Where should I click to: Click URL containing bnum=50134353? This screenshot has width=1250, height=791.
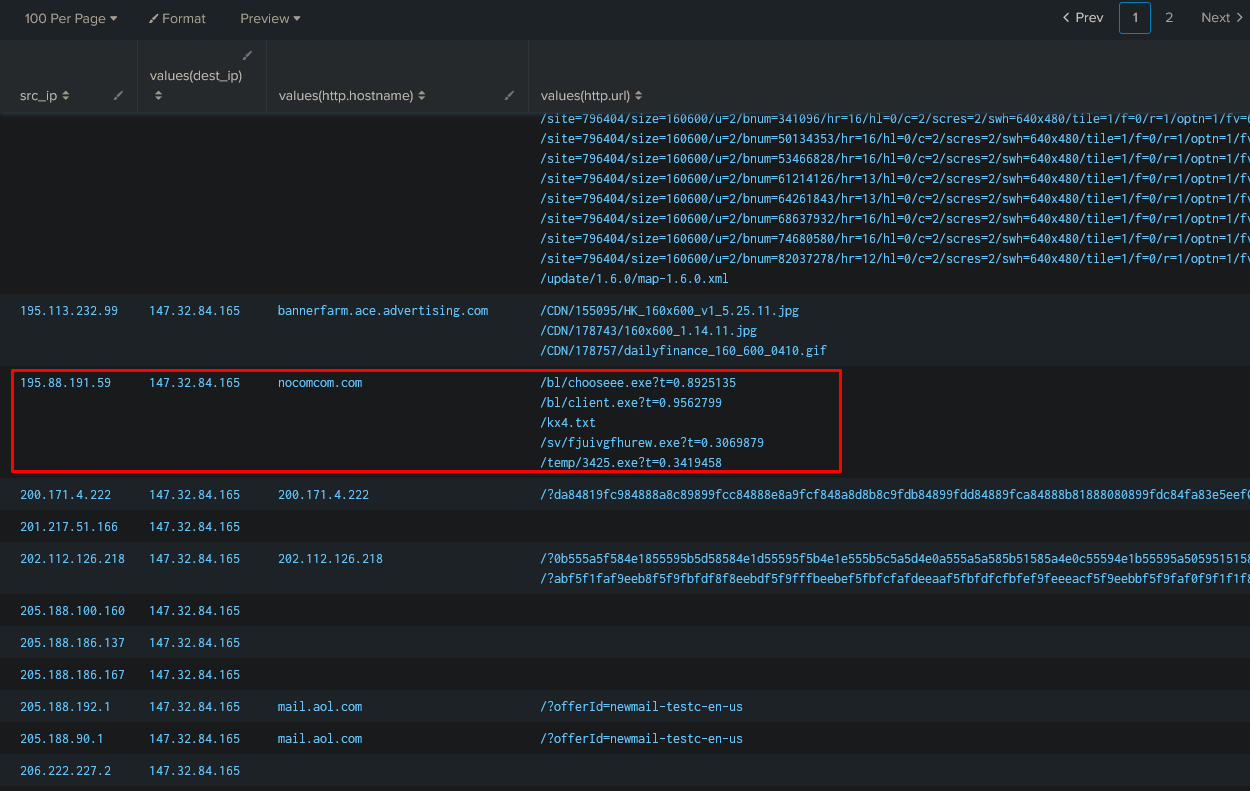click(x=895, y=139)
